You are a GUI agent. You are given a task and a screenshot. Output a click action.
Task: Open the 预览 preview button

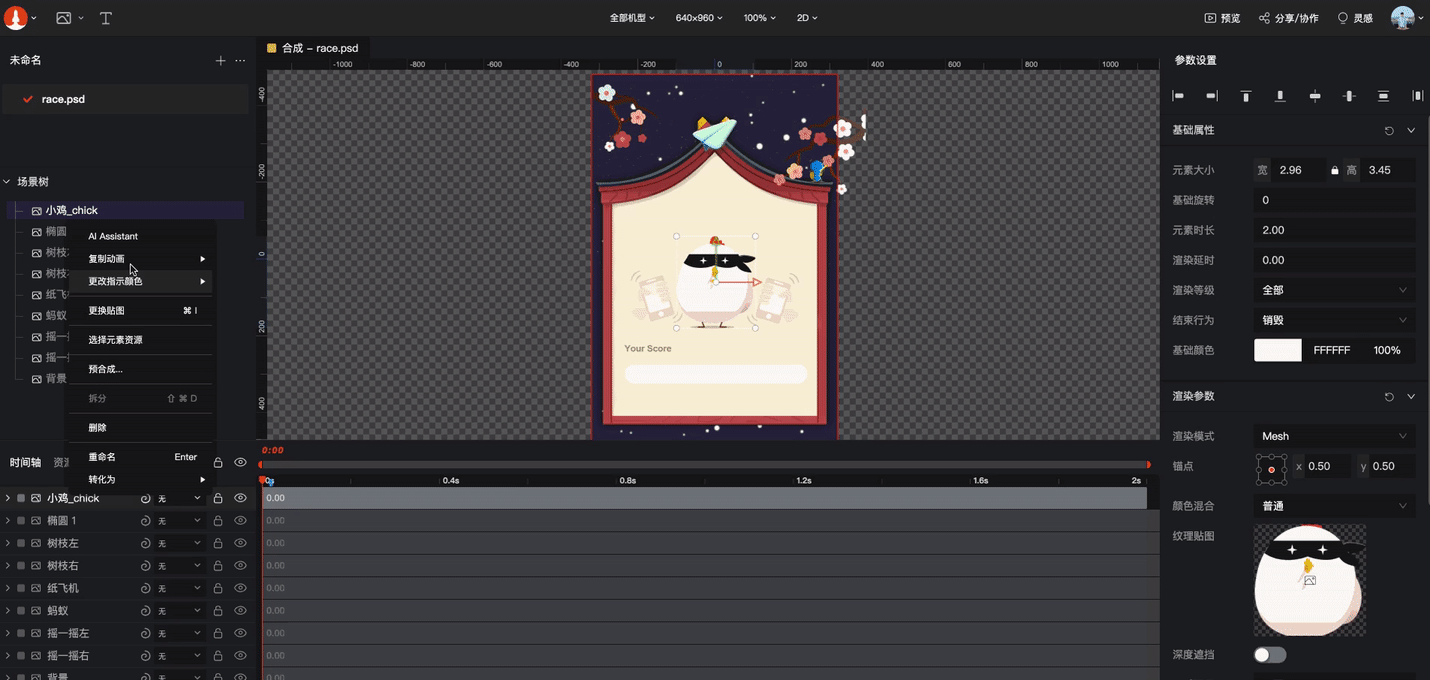1222,18
